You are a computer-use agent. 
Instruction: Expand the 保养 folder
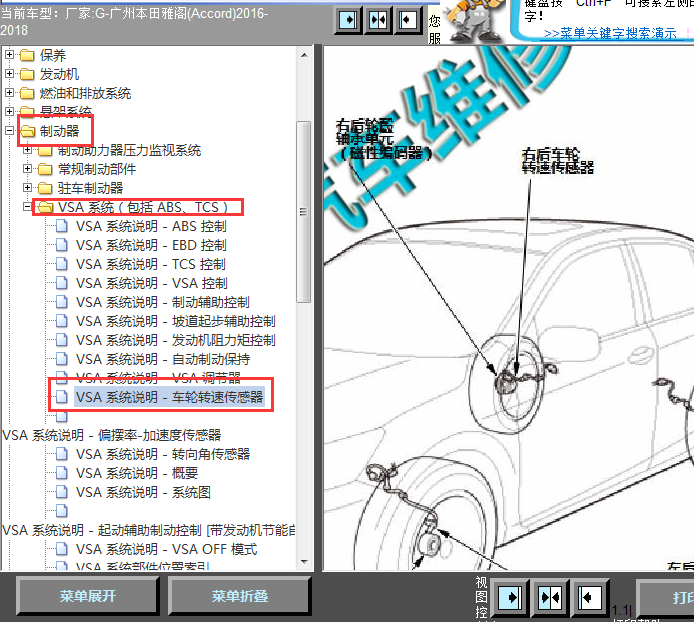pyautogui.click(x=9, y=54)
